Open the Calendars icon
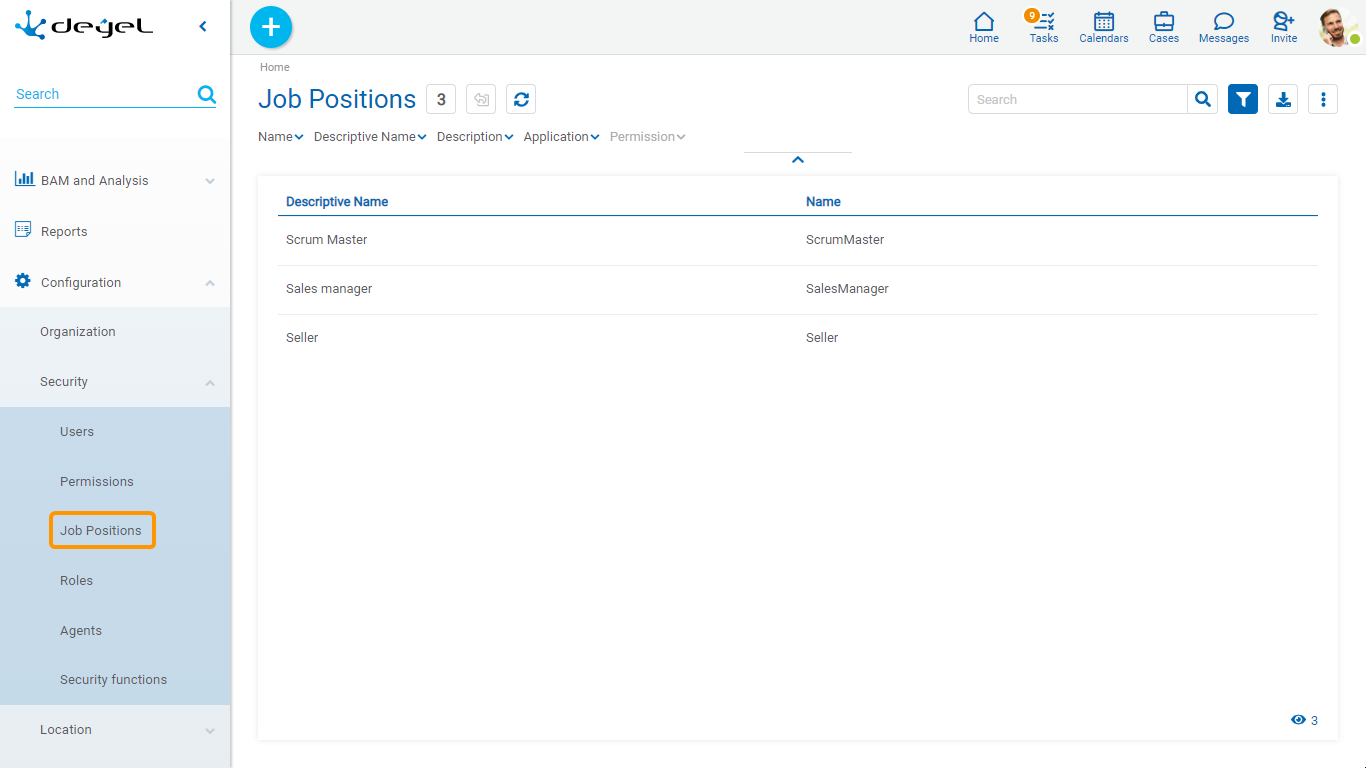 tap(1104, 27)
